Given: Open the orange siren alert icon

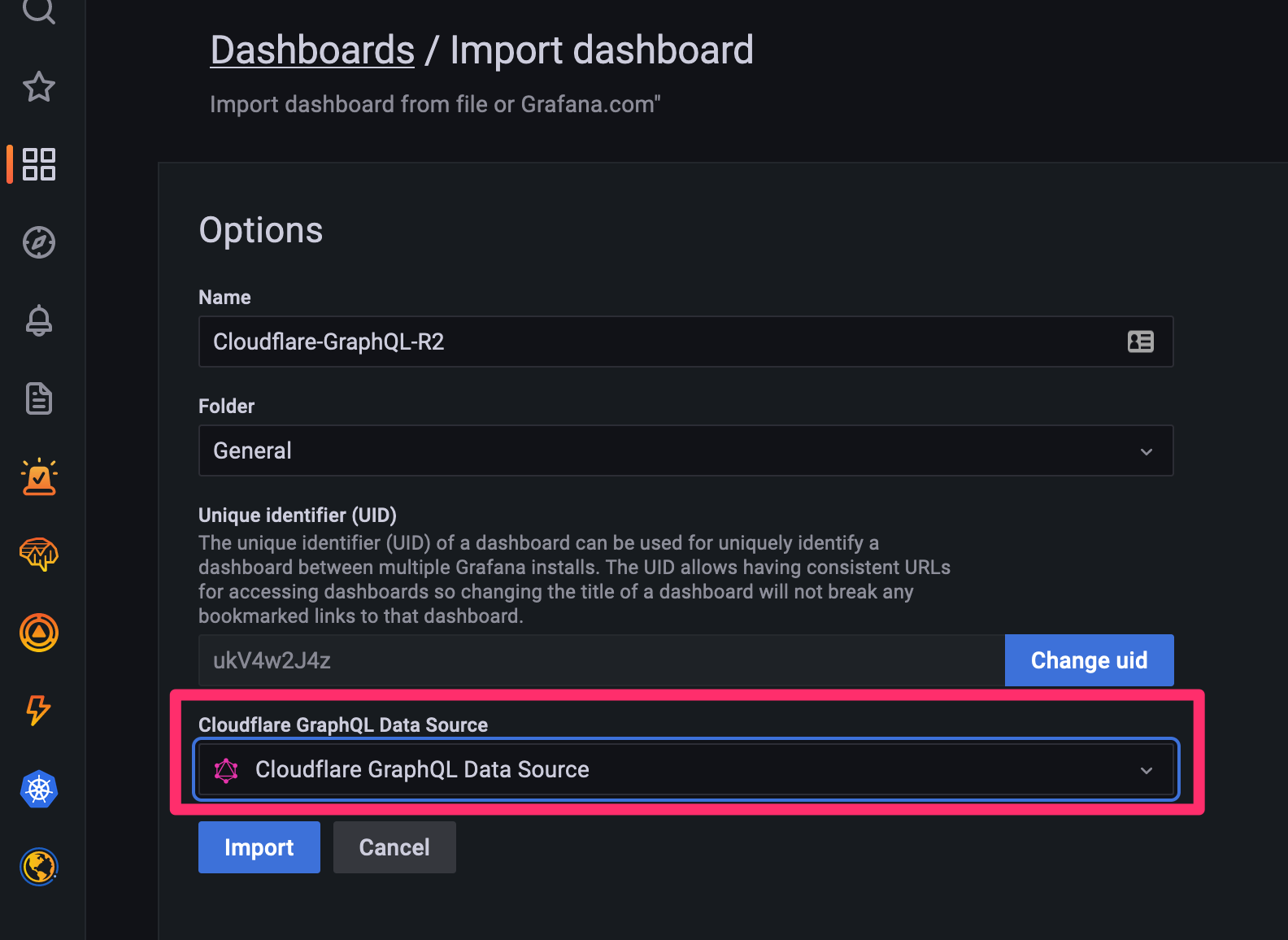Looking at the screenshot, I should (x=39, y=477).
